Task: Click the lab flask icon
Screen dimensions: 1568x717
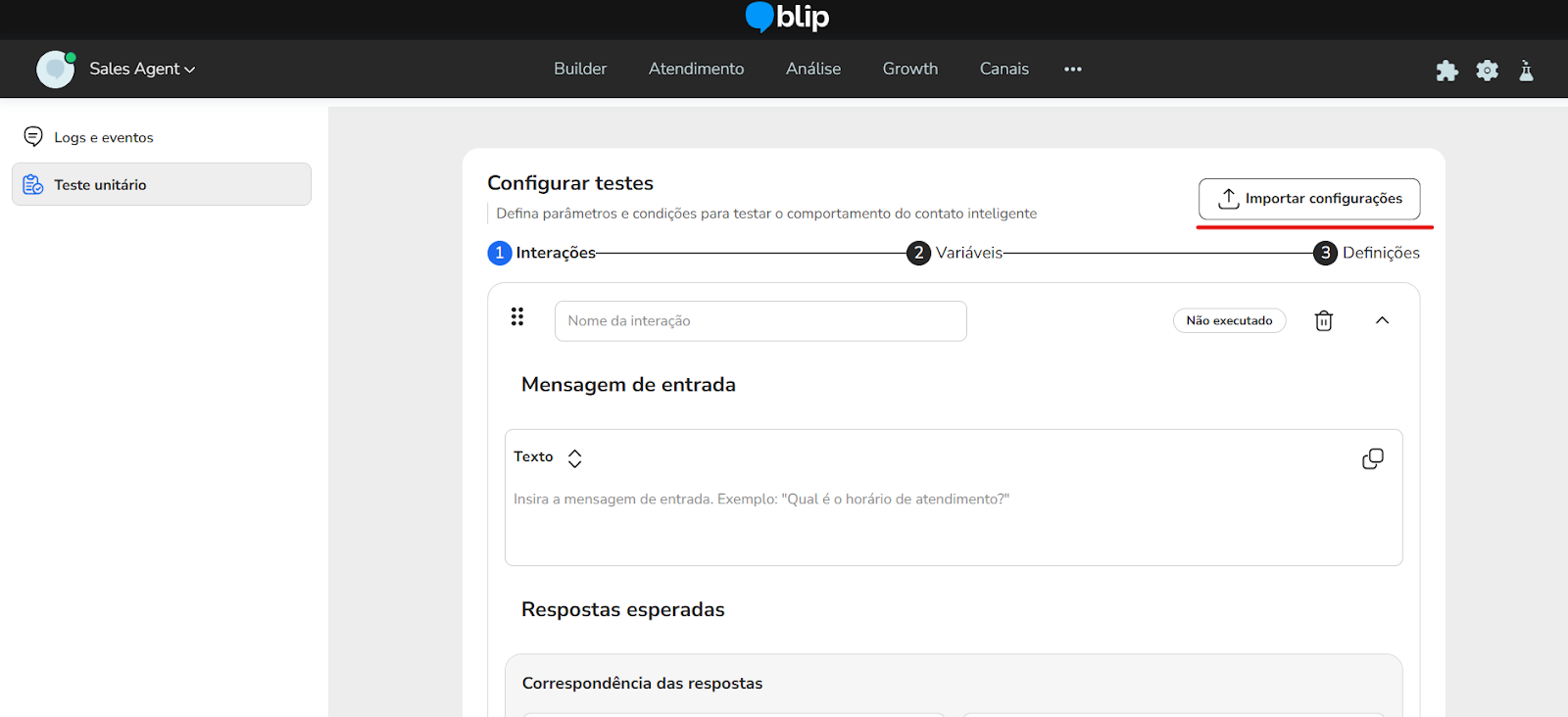Action: (x=1526, y=71)
